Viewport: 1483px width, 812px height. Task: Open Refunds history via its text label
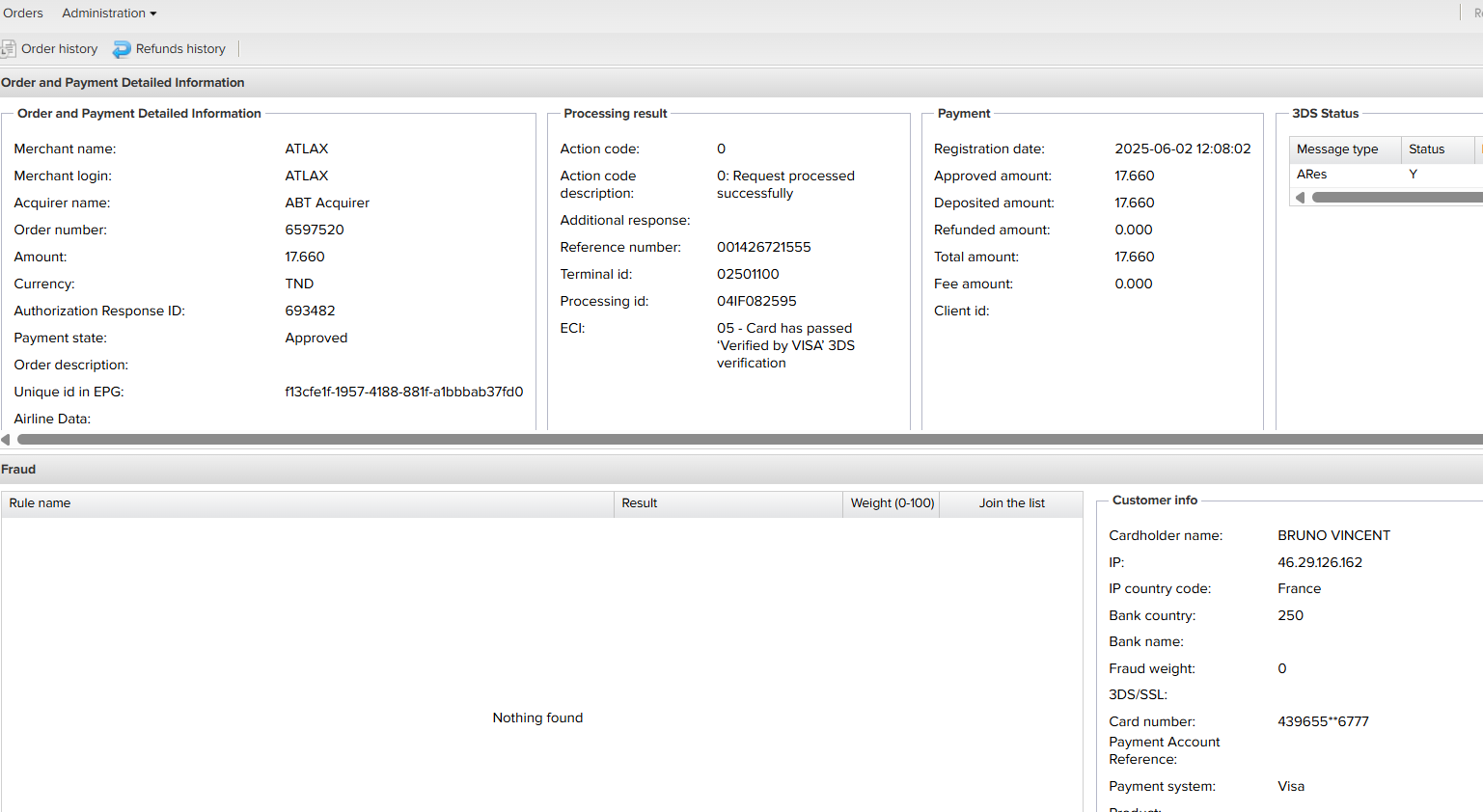coord(180,49)
